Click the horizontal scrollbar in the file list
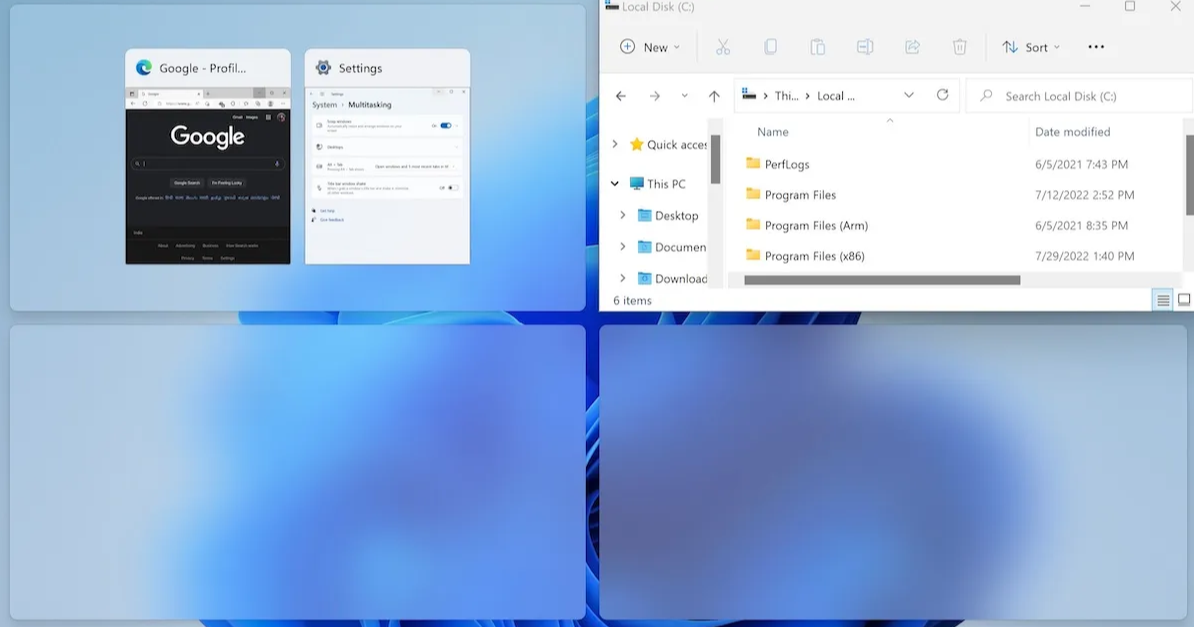 tap(882, 280)
